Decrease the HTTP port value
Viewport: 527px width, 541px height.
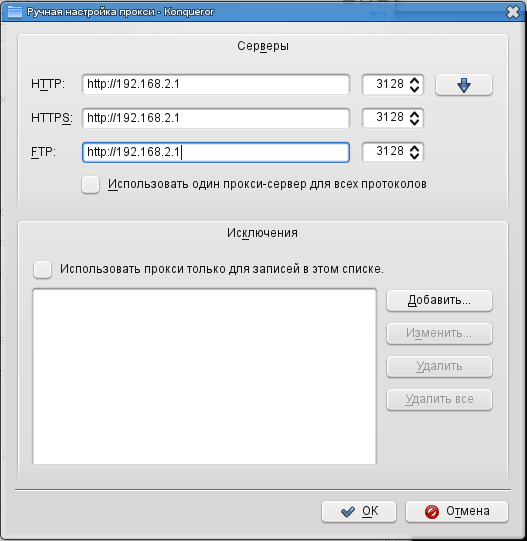point(414,89)
